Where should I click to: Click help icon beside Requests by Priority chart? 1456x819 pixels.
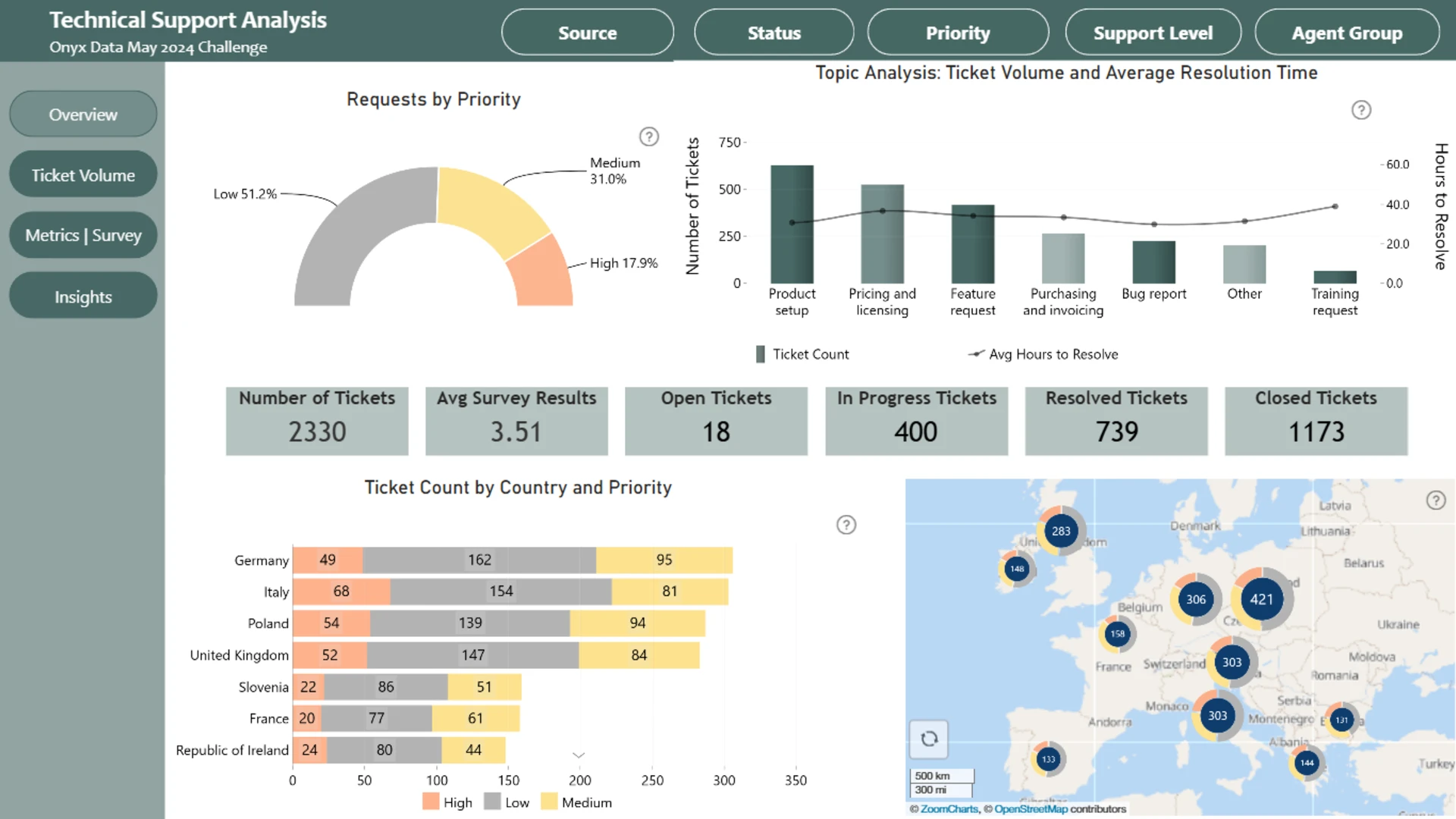(x=648, y=136)
